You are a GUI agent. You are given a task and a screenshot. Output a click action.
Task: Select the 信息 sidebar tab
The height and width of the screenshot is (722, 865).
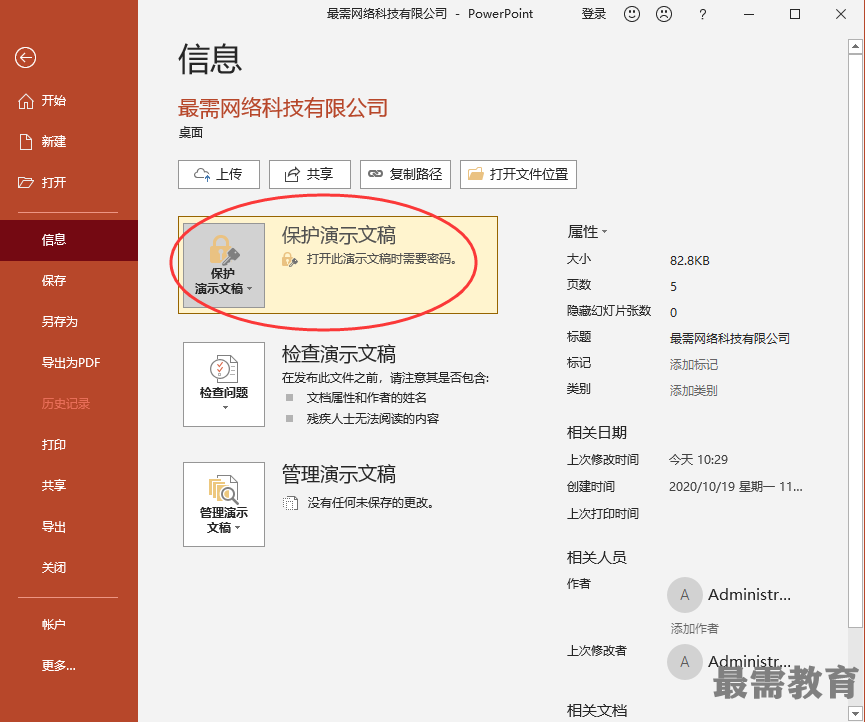click(69, 240)
